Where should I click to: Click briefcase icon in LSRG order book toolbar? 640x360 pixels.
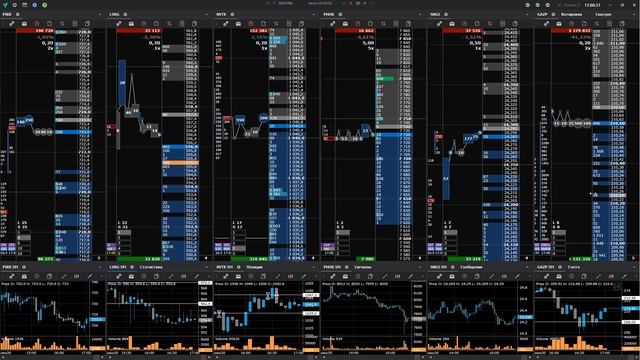point(131,24)
